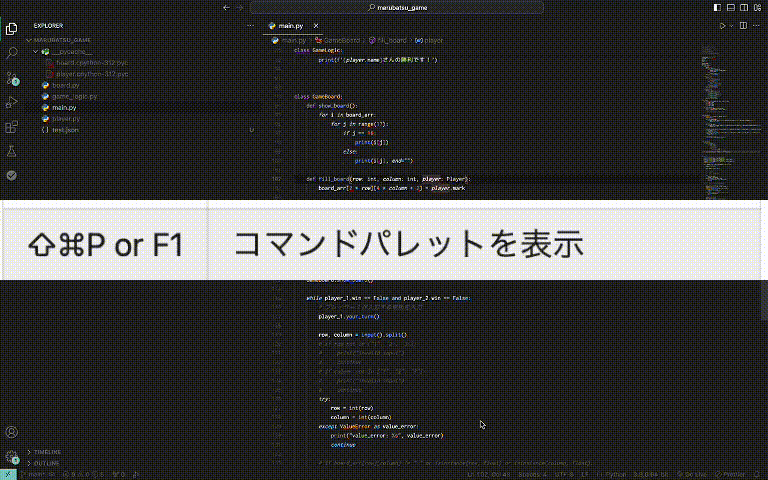Click the コマンドパレットを表示 banner text
768x480 pixels.
coord(409,244)
